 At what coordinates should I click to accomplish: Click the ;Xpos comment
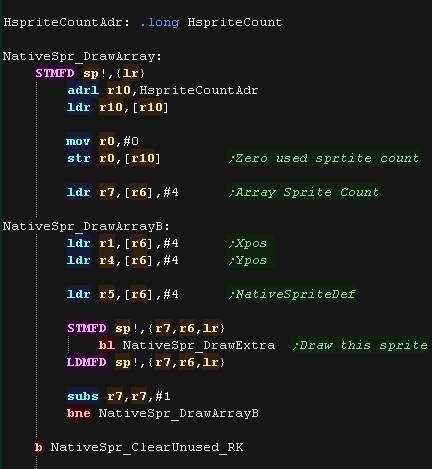click(248, 243)
